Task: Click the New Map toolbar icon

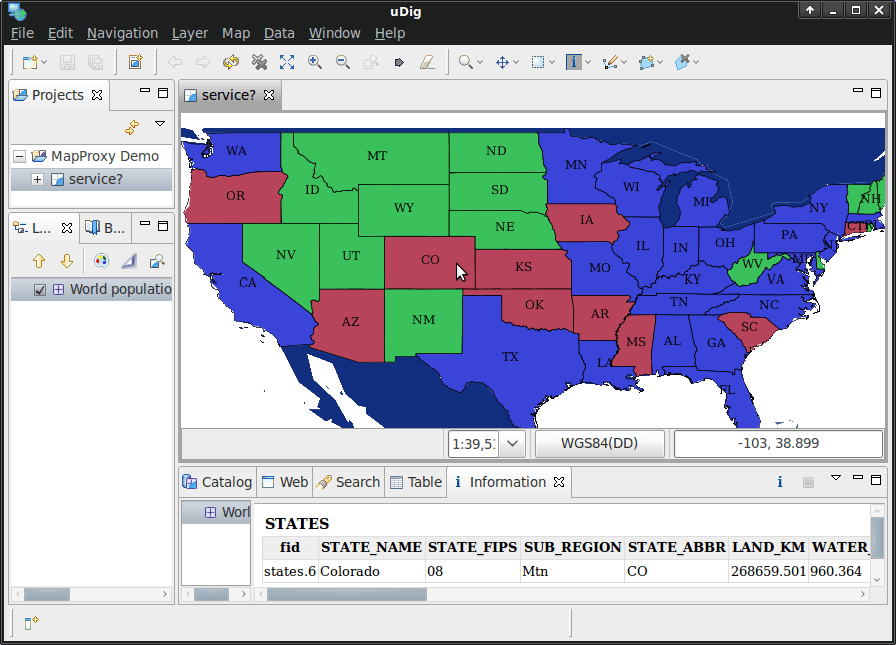Action: tap(135, 62)
